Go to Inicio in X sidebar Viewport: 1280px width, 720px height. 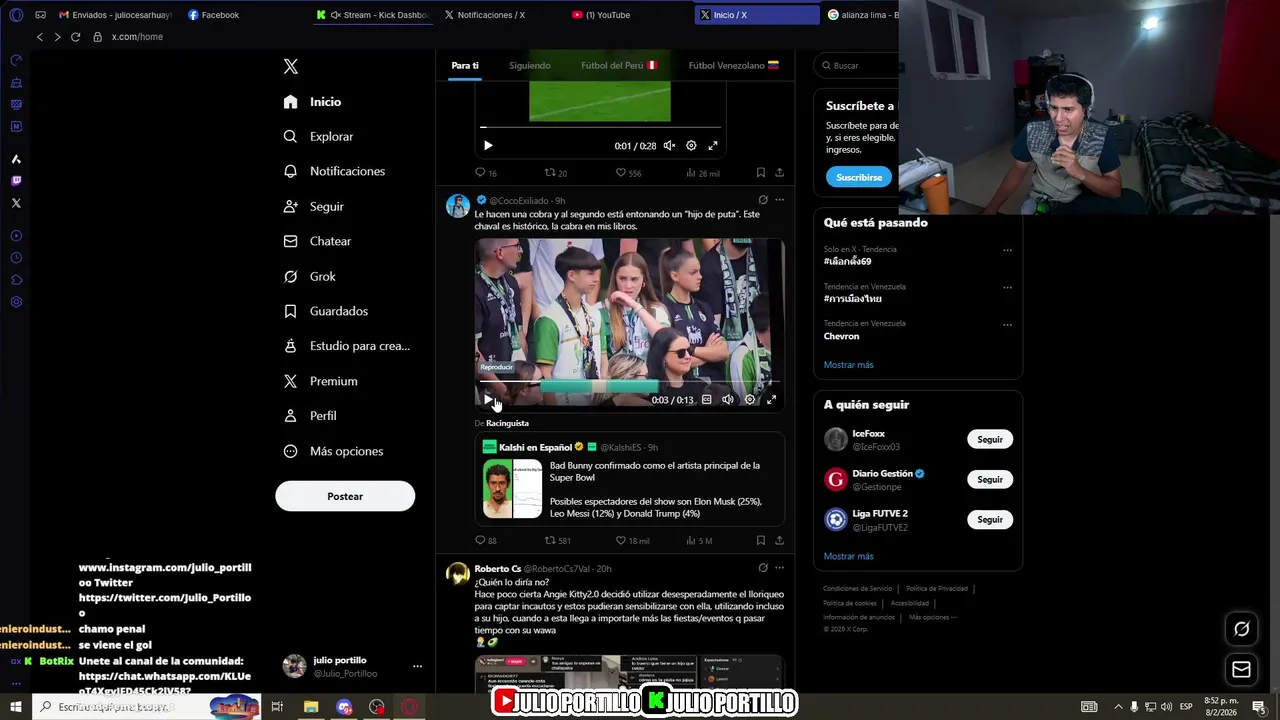[x=313, y=102]
